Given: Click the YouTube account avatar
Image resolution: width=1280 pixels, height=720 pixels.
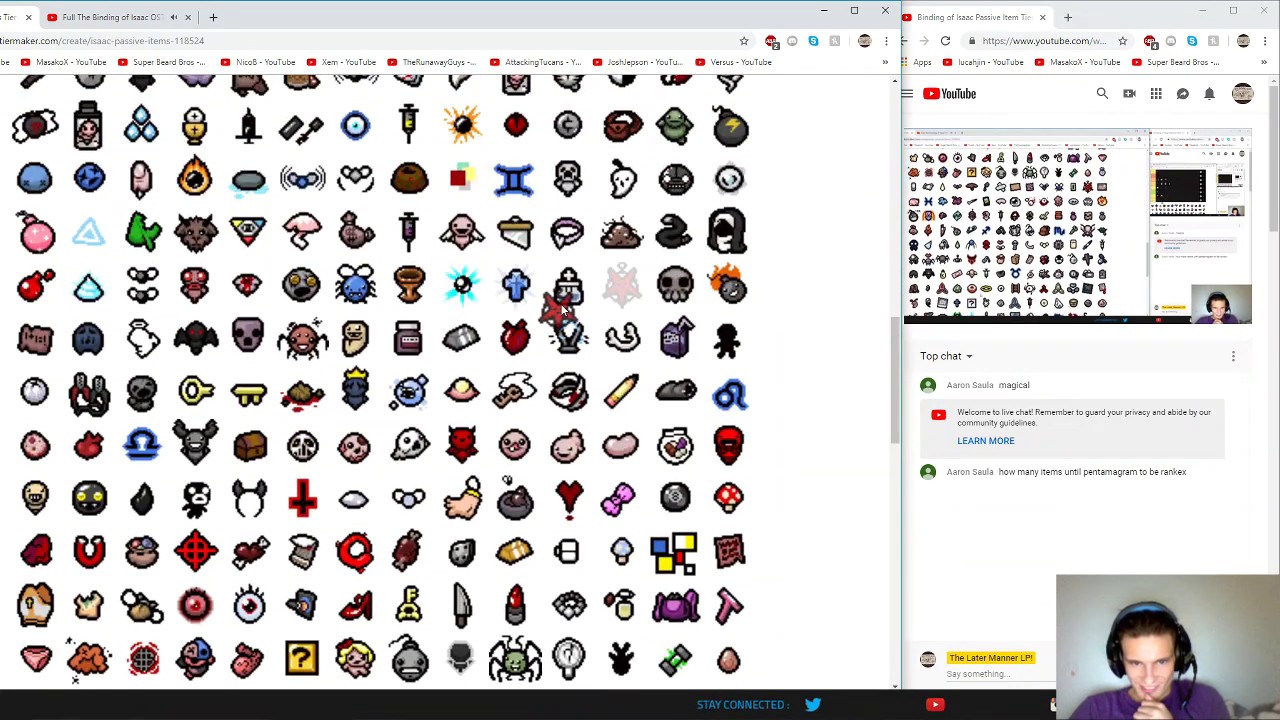Looking at the screenshot, I should 1242,94.
